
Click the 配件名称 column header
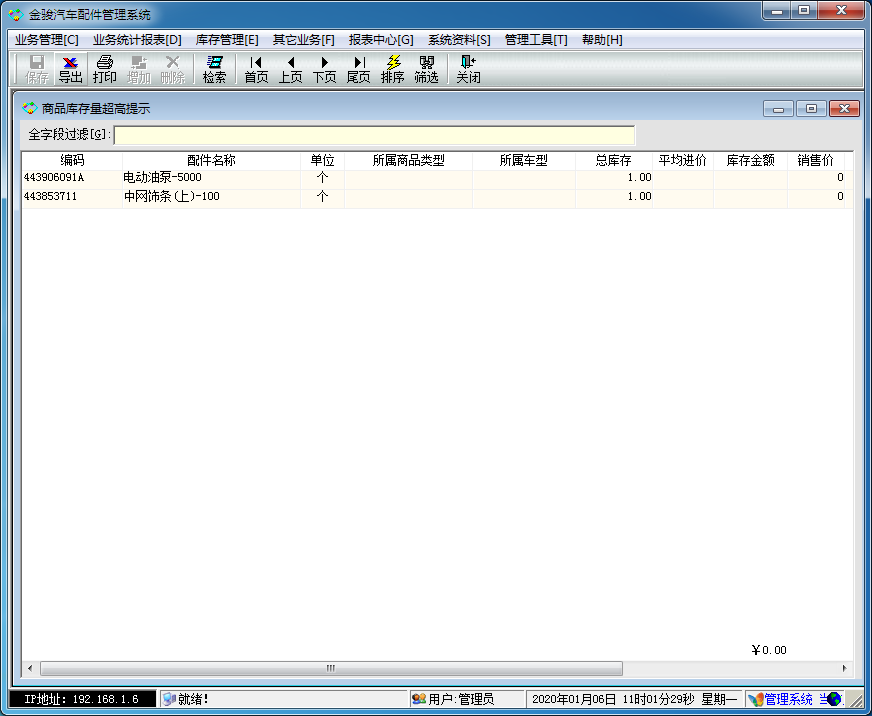(211, 161)
